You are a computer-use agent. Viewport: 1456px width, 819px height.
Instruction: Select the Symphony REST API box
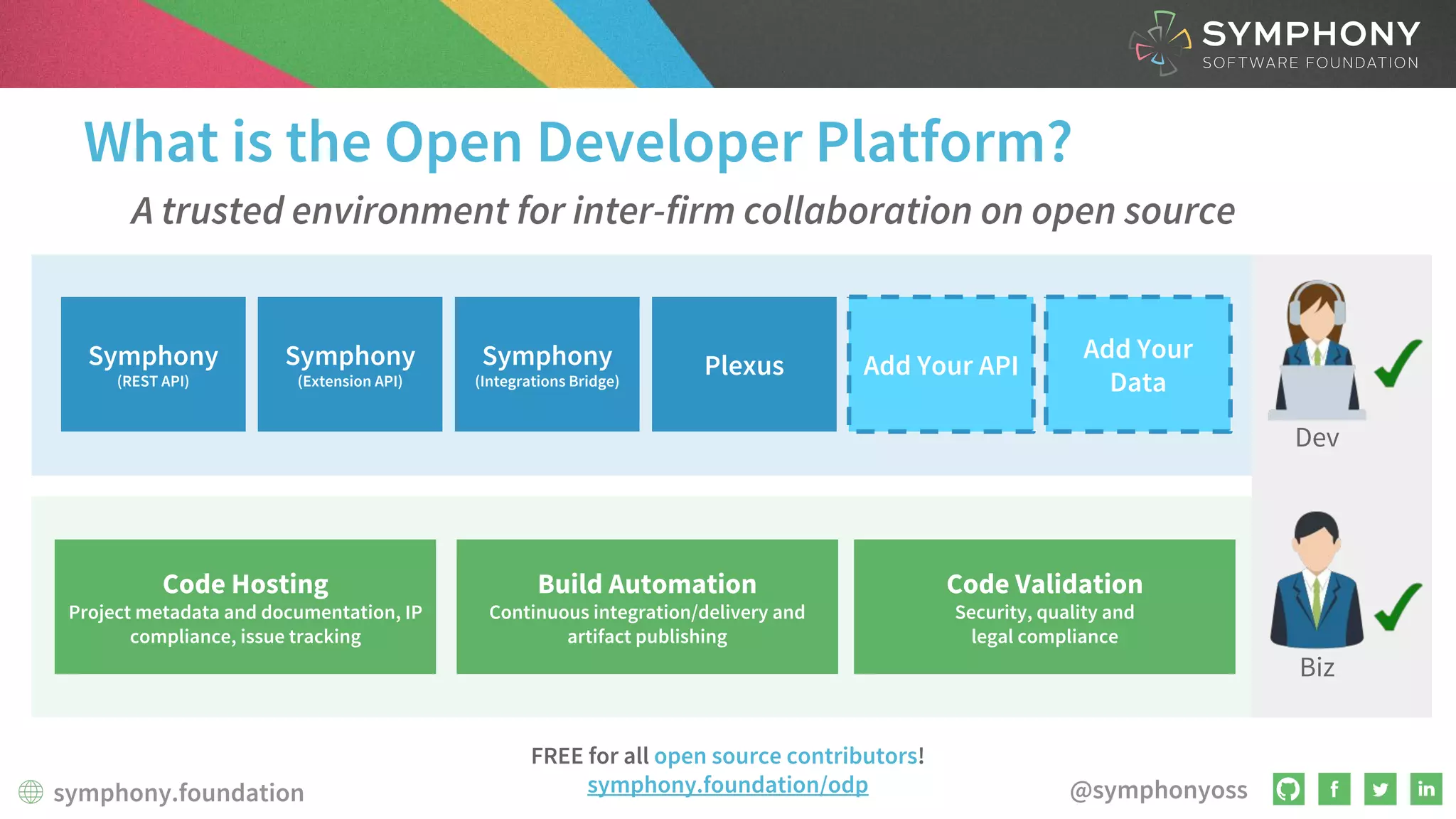click(x=154, y=364)
